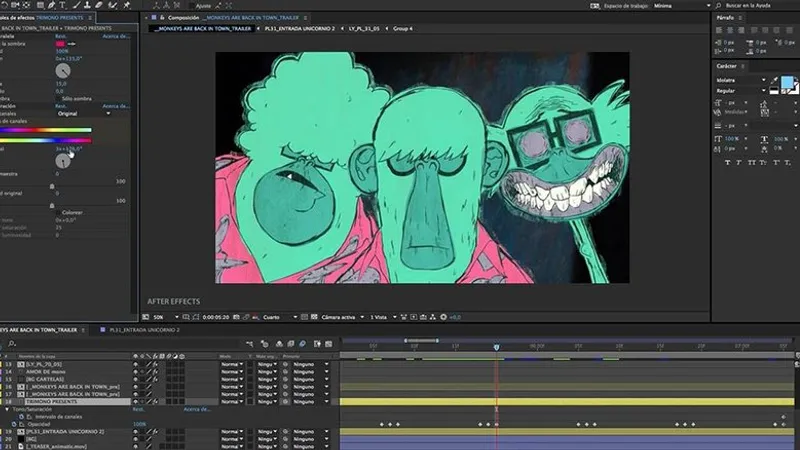This screenshot has height=450, width=800.
Task: Toggle visibility of layer 13 LY_PL_70_05
Action: 135,364
